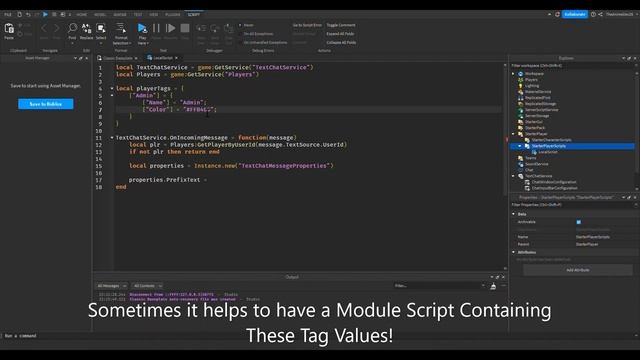This screenshot has height=360, width=640.
Task: Switch to the Classic Baseplate tab
Action: pos(118,58)
